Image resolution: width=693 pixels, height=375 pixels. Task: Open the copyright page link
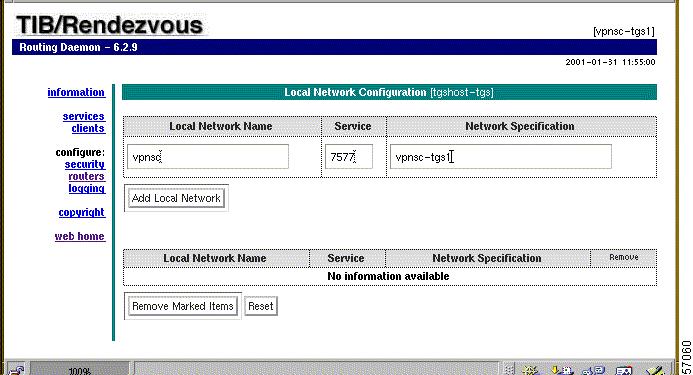pos(82,212)
